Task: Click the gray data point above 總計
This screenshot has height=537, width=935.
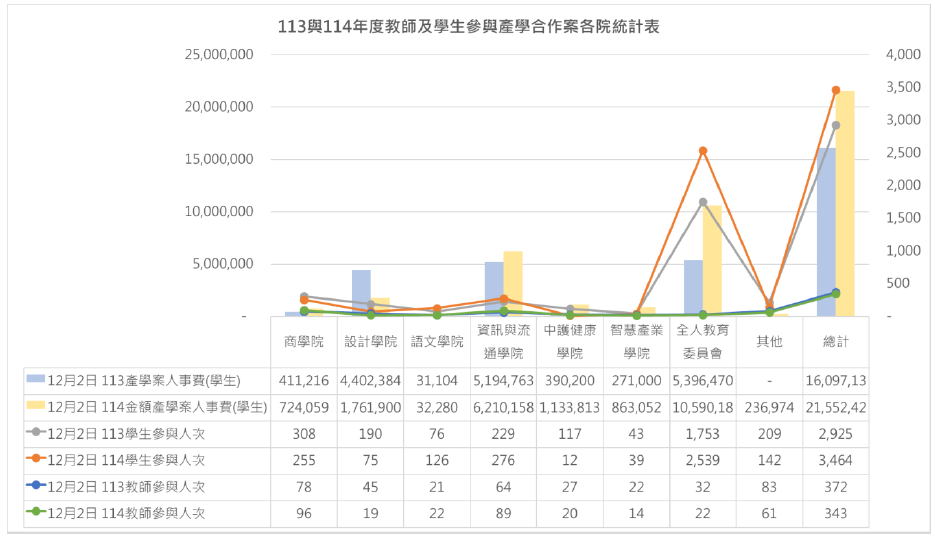Action: tap(836, 125)
